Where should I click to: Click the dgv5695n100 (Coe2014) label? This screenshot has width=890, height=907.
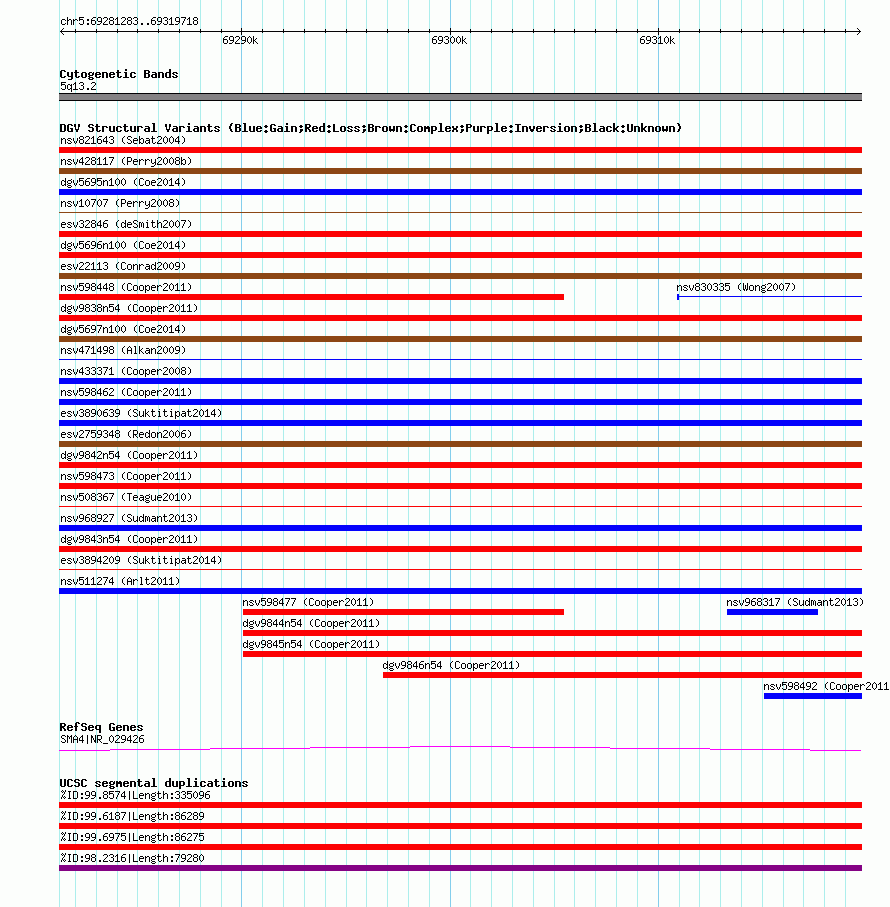tap(123, 182)
